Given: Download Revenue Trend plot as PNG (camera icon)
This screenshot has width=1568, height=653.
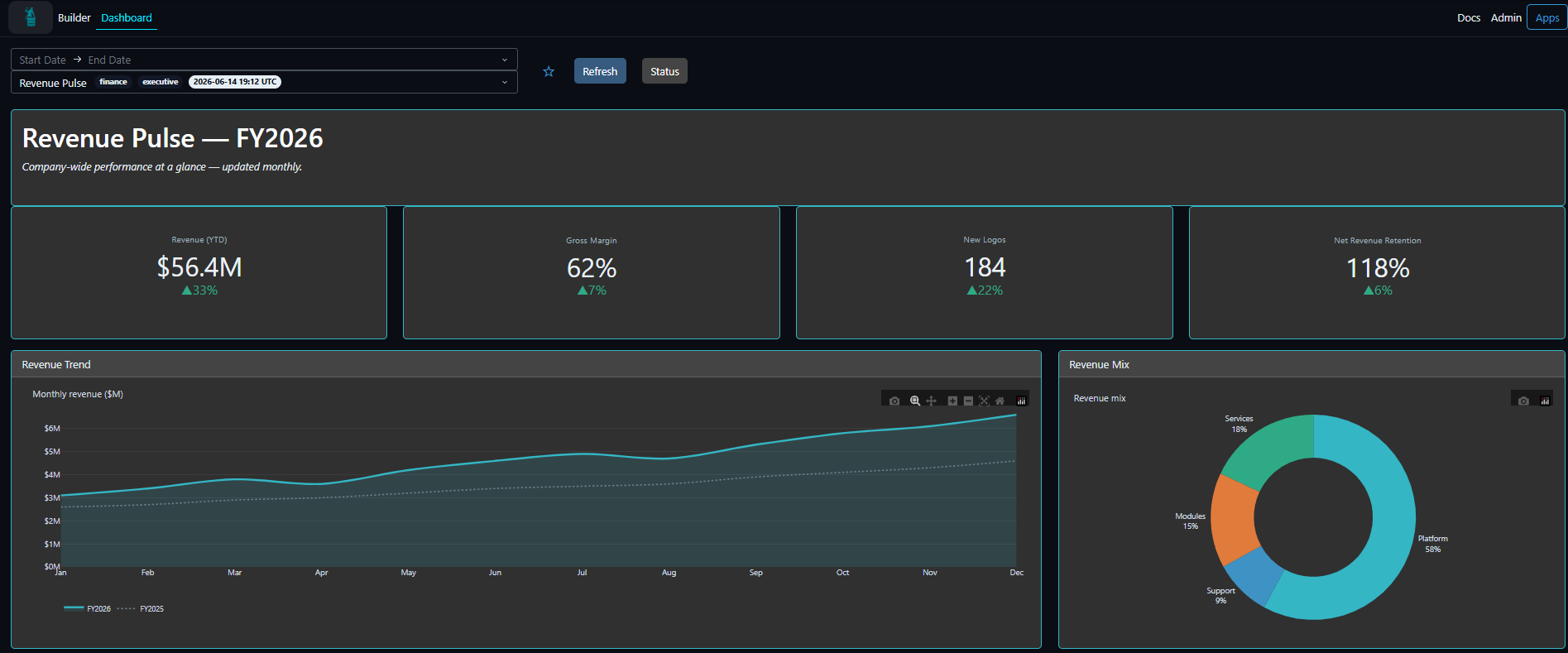Looking at the screenshot, I should 894,401.
